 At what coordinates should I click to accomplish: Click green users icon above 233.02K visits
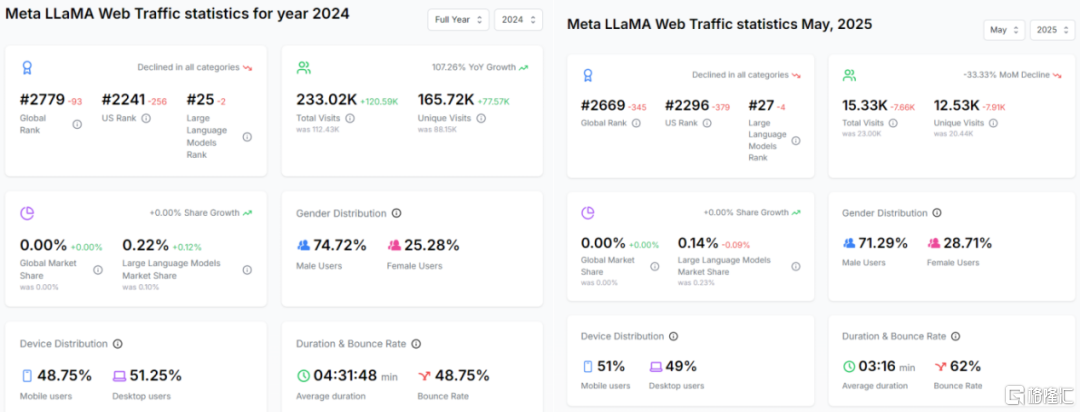click(303, 68)
